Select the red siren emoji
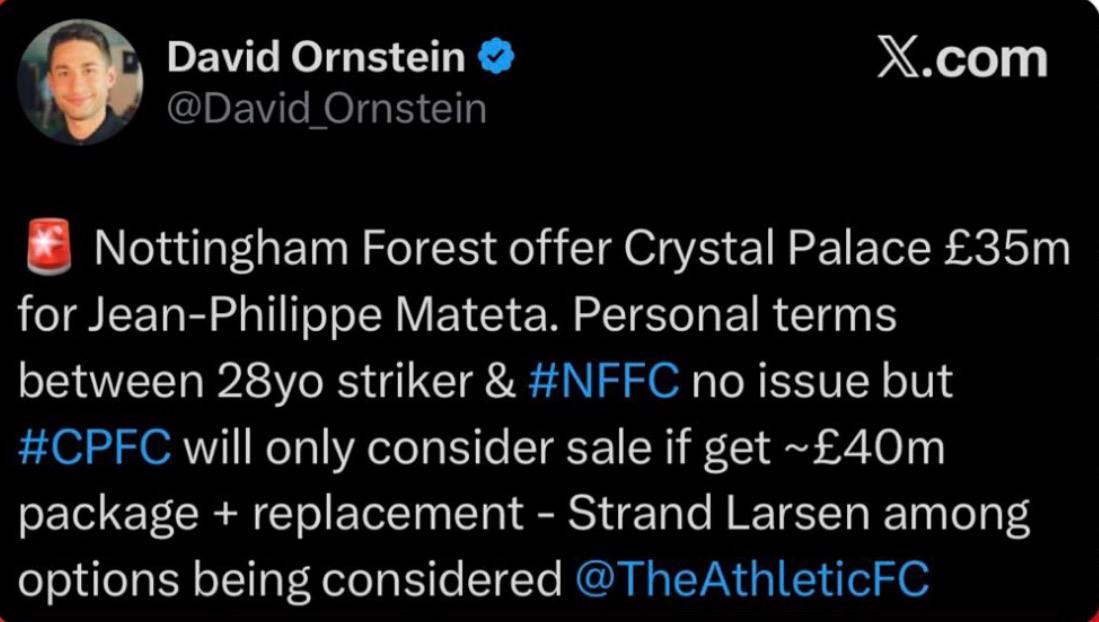 coord(49,245)
